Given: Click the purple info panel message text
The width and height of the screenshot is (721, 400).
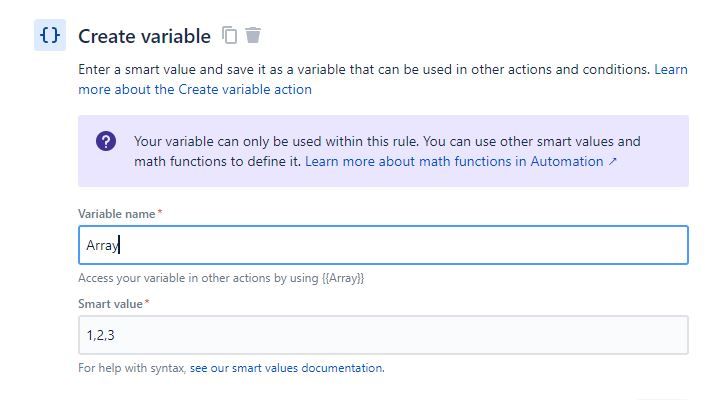Looking at the screenshot, I should click(387, 151).
